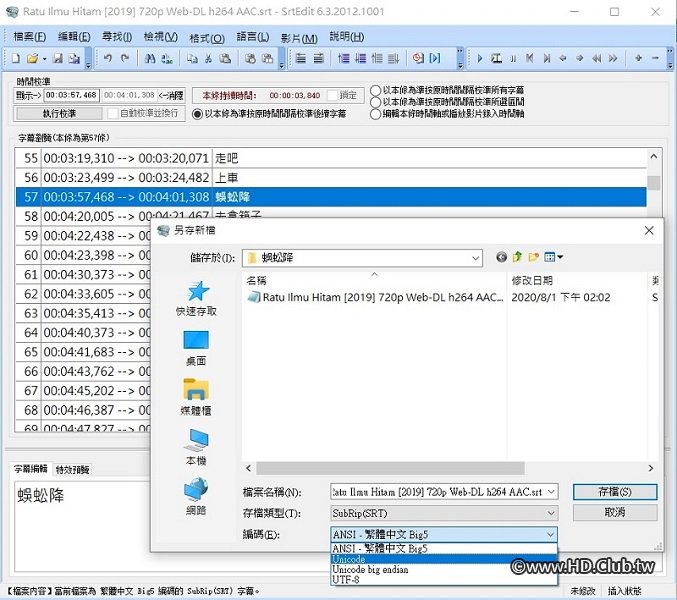
Task: Enable 自動校準並換行 checkbox
Action: pyautogui.click(x=113, y=114)
